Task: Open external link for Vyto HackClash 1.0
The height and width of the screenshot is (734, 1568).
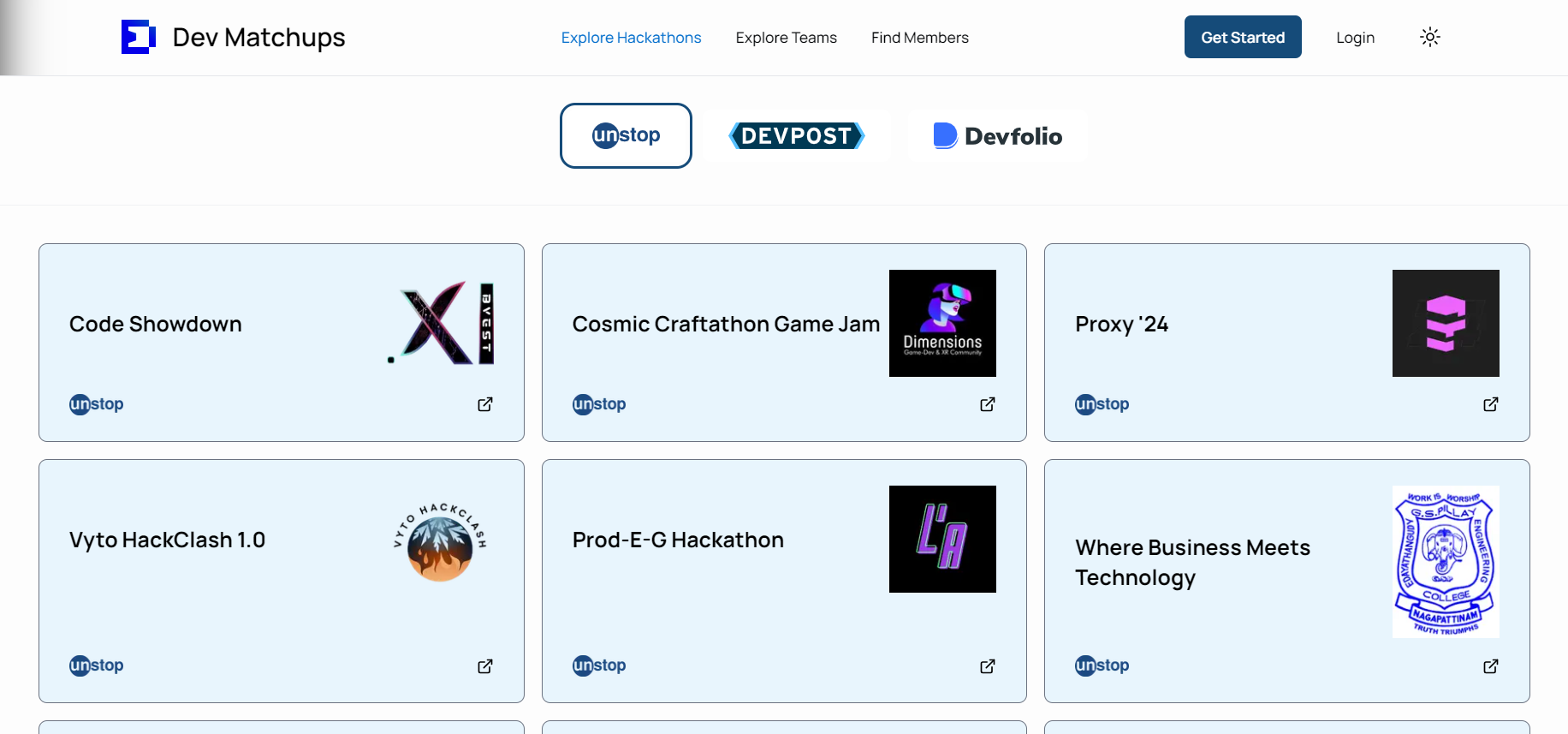Action: pyautogui.click(x=485, y=666)
